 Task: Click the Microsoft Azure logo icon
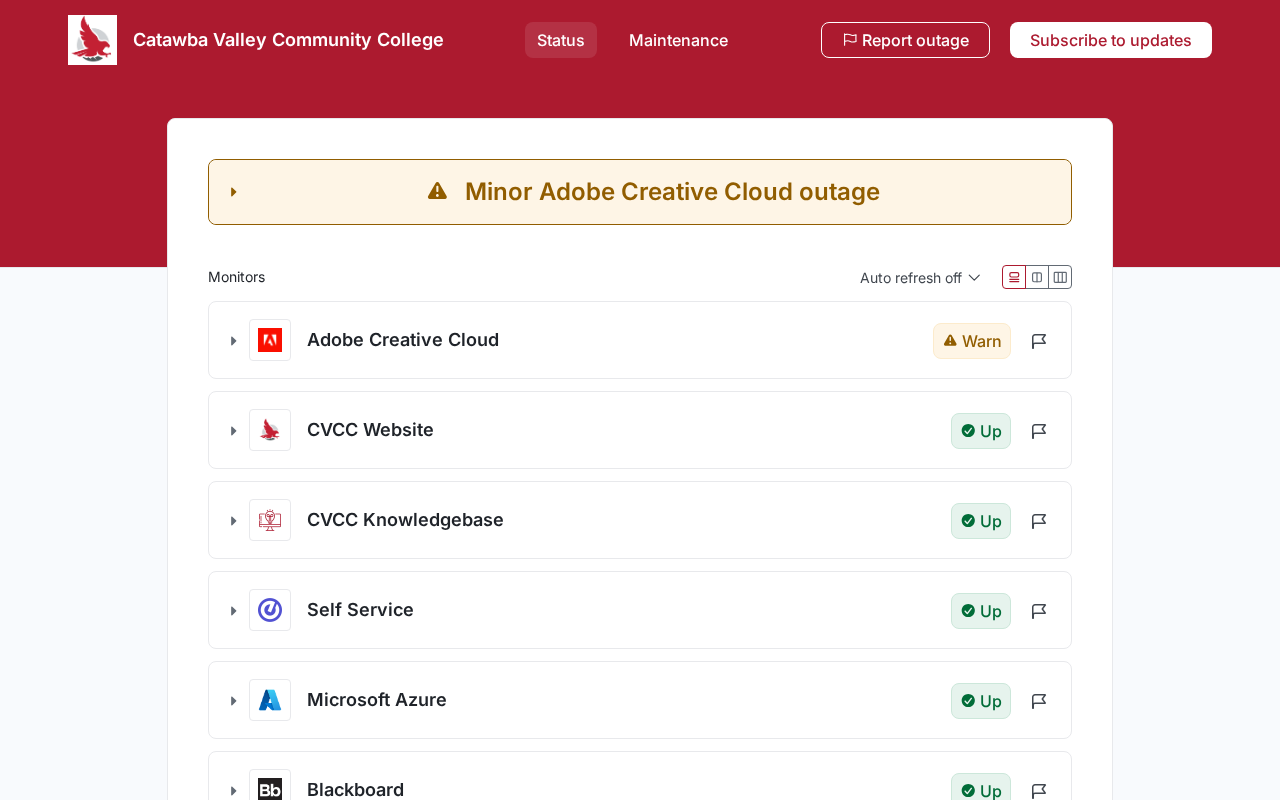pos(270,700)
